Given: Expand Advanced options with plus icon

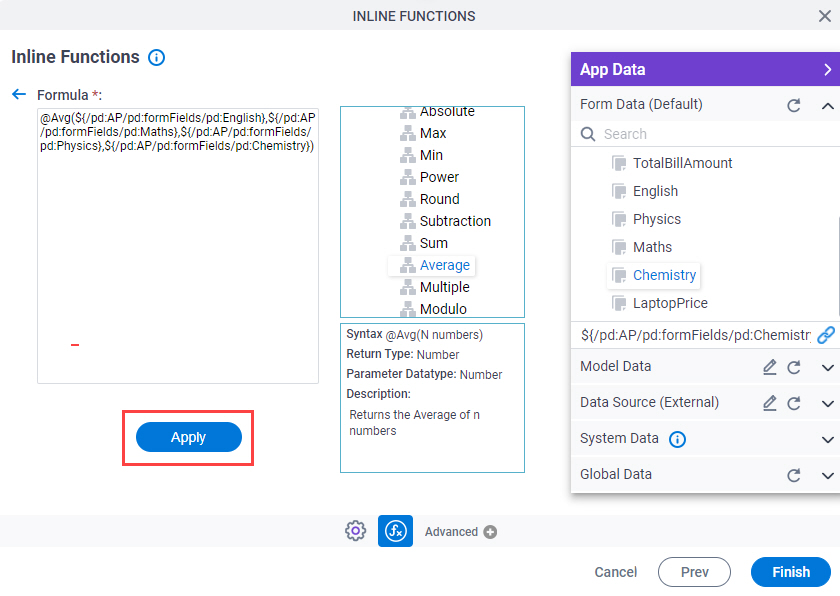Looking at the screenshot, I should point(490,532).
